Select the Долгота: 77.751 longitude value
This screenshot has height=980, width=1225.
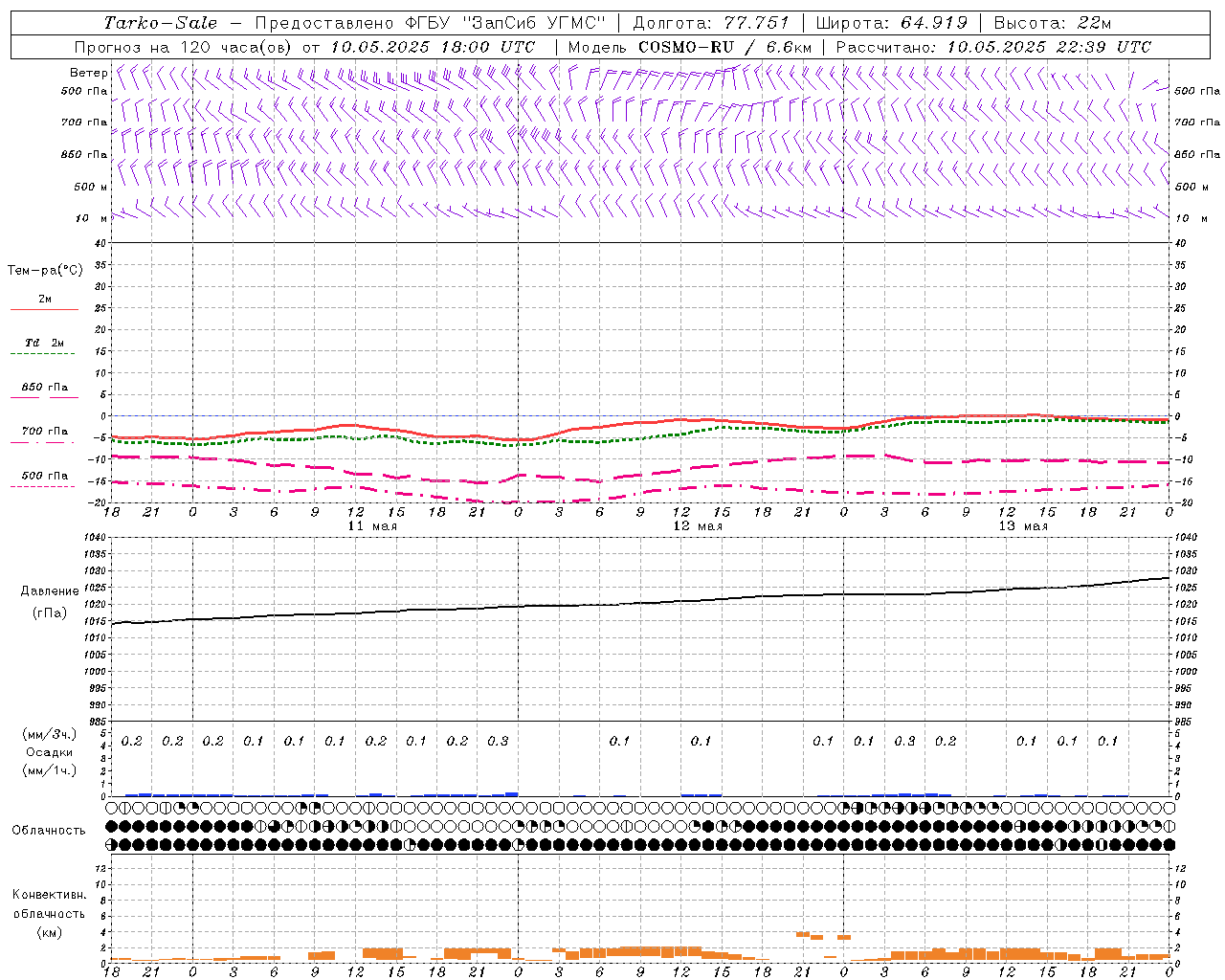pos(712,23)
